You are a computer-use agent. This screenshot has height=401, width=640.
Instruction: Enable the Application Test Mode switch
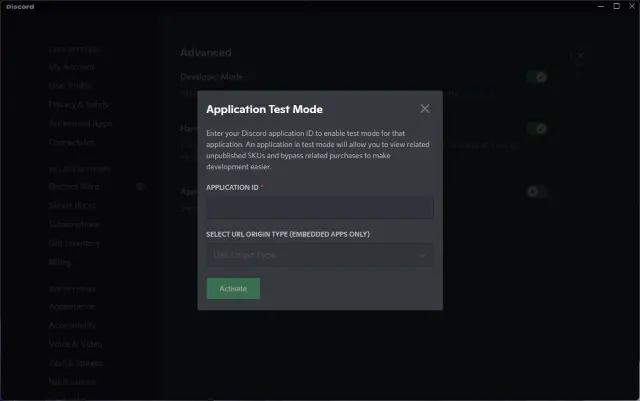[x=536, y=192]
